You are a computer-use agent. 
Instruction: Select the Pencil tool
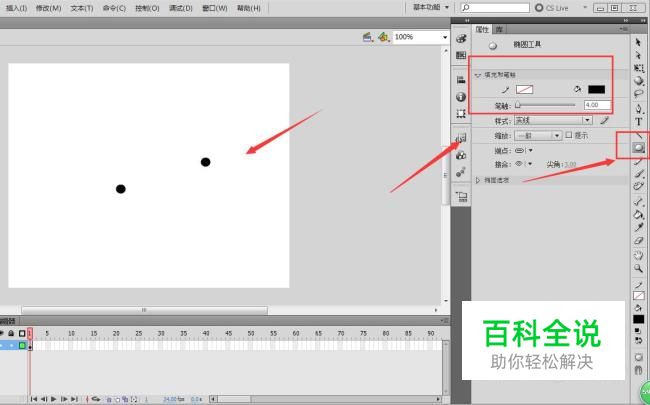tap(638, 162)
